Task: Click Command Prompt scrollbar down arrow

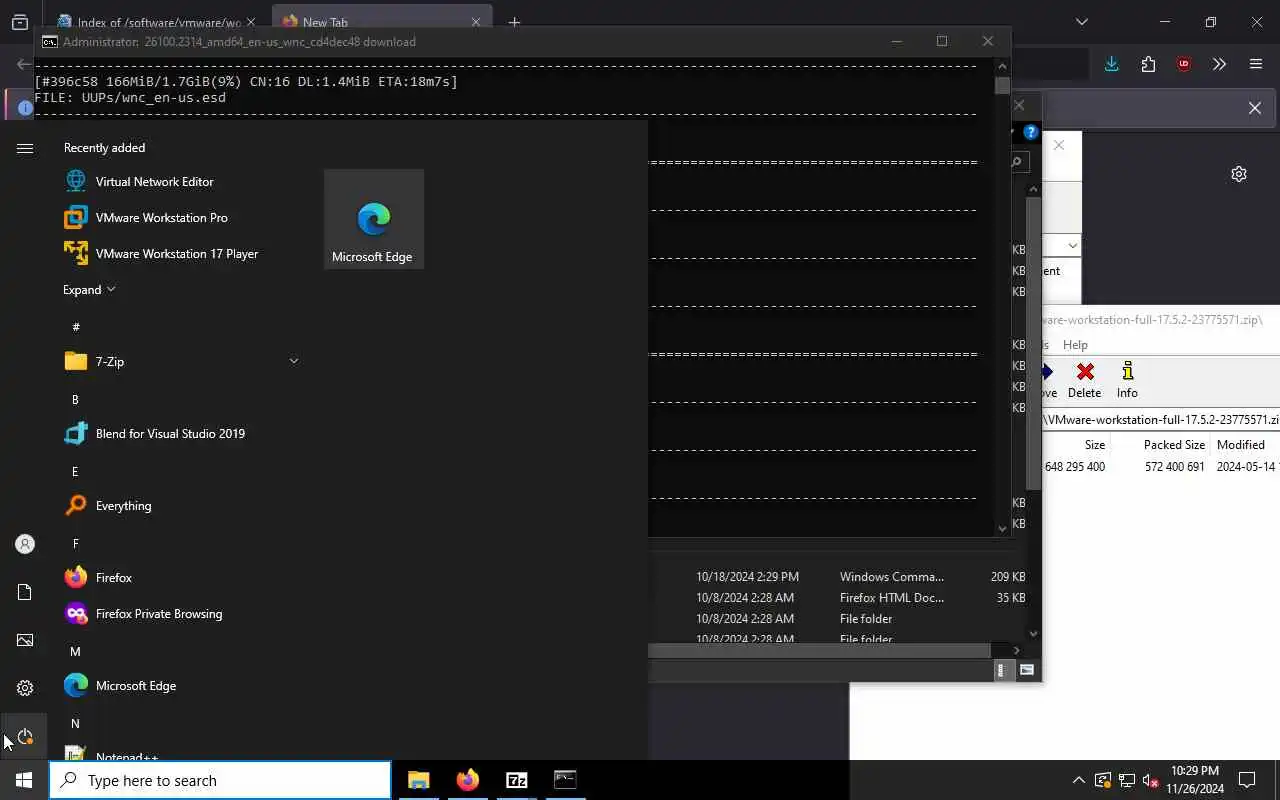Action: pos(1002,528)
